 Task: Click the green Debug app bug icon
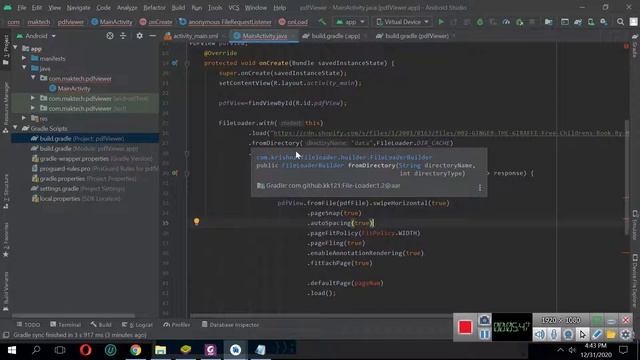pos(480,22)
